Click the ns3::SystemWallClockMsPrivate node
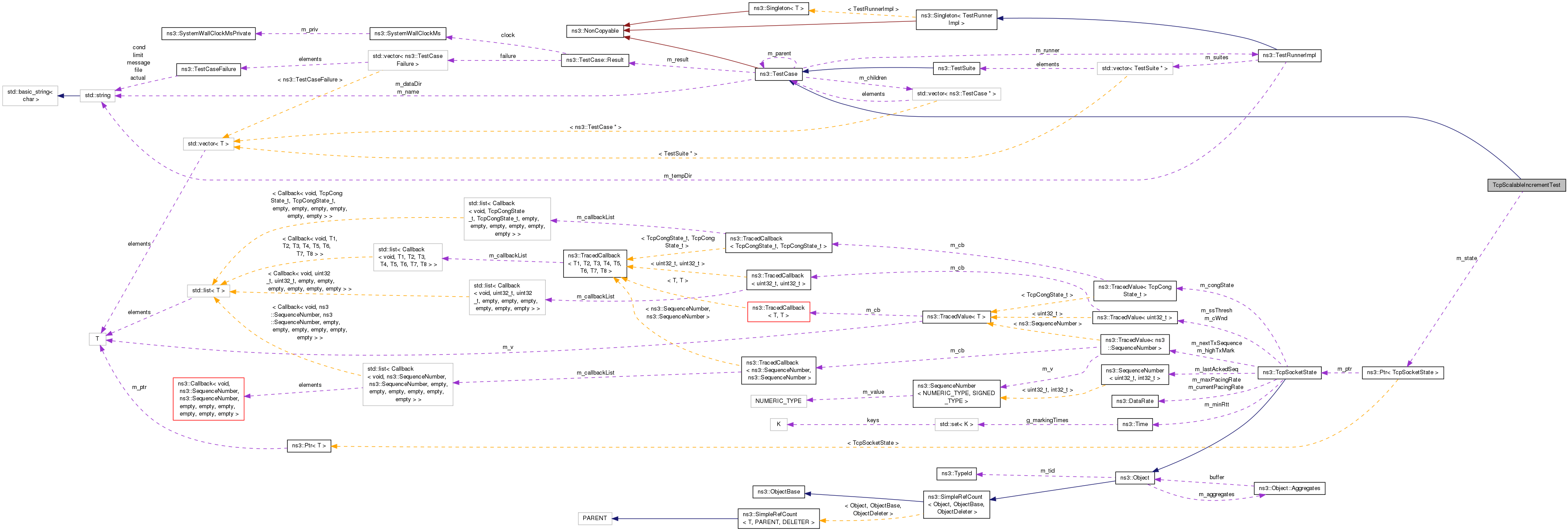 point(208,34)
